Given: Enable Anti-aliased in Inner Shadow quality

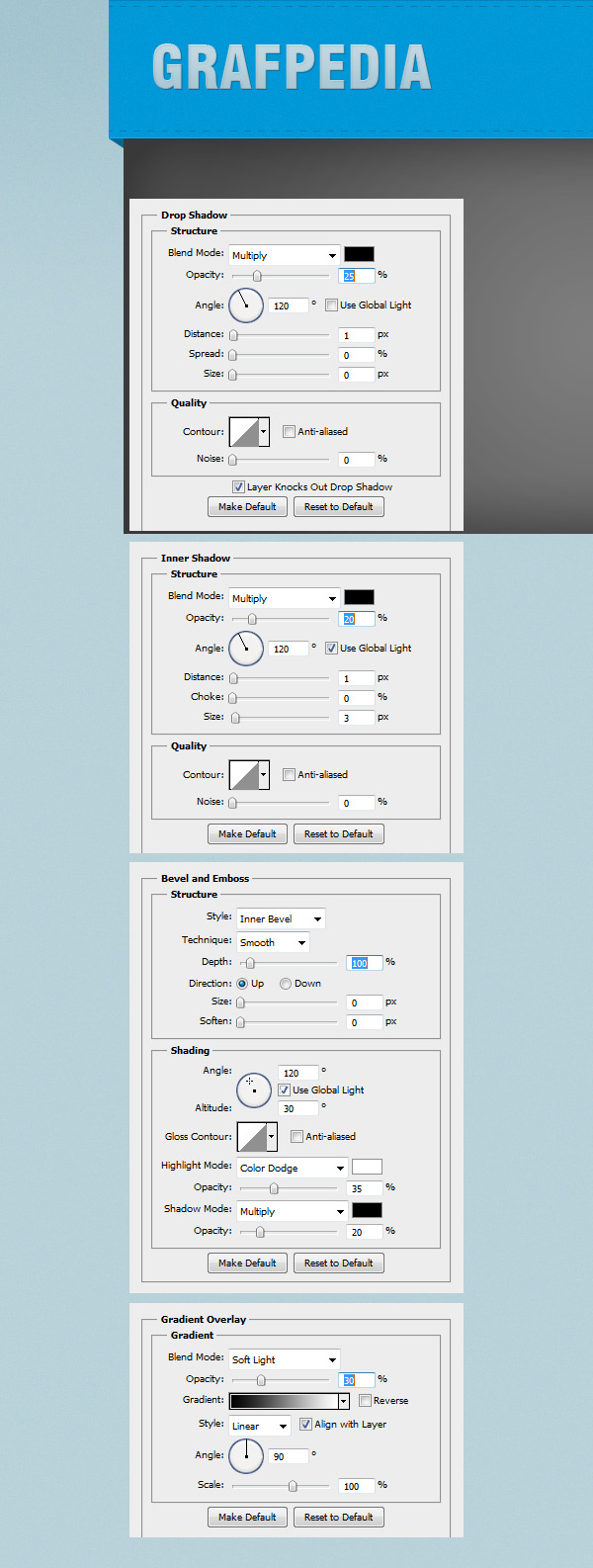Looking at the screenshot, I should click(x=289, y=775).
